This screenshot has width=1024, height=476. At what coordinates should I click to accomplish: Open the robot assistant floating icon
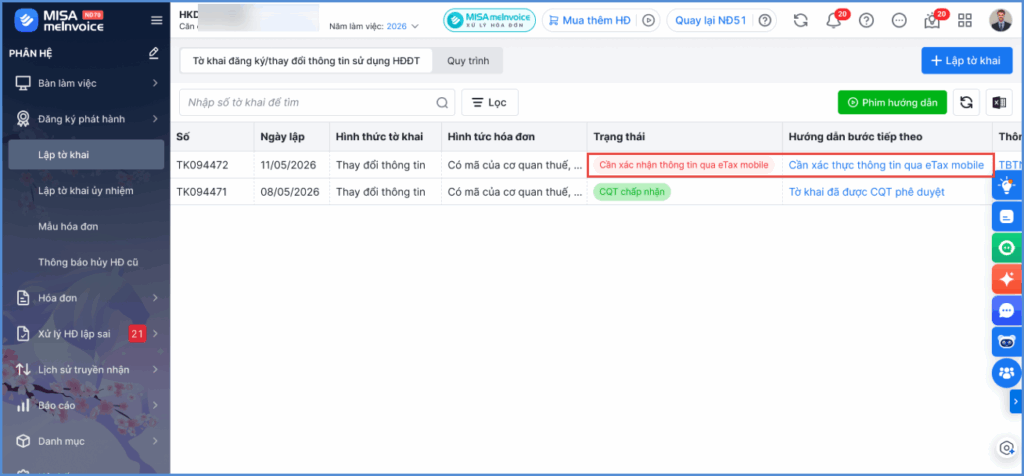[x=1006, y=341]
